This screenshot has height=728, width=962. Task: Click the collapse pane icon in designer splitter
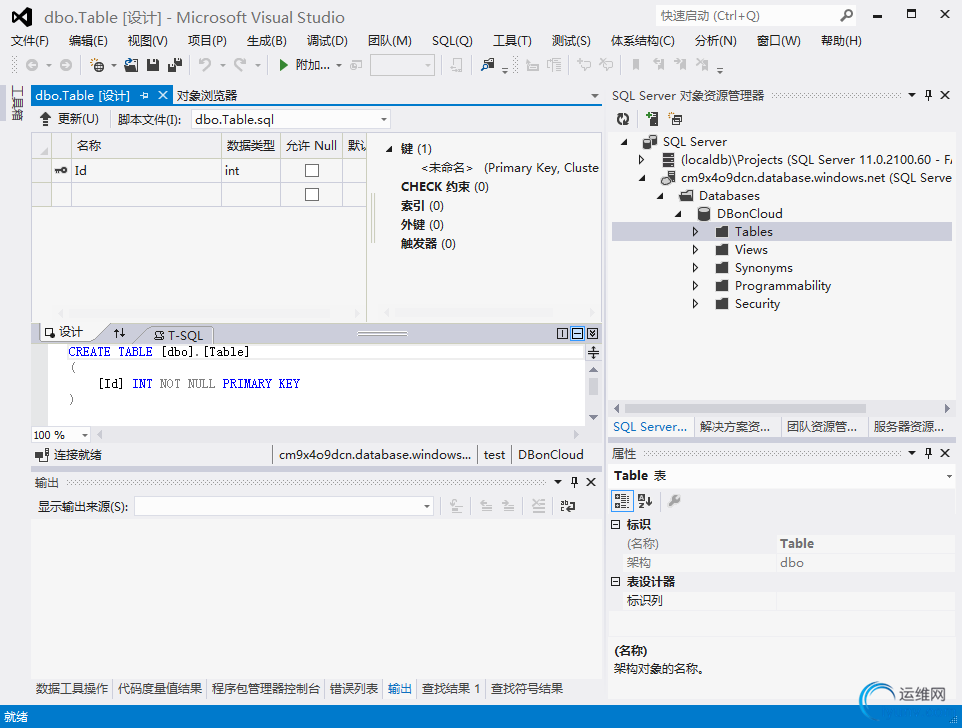[592, 334]
